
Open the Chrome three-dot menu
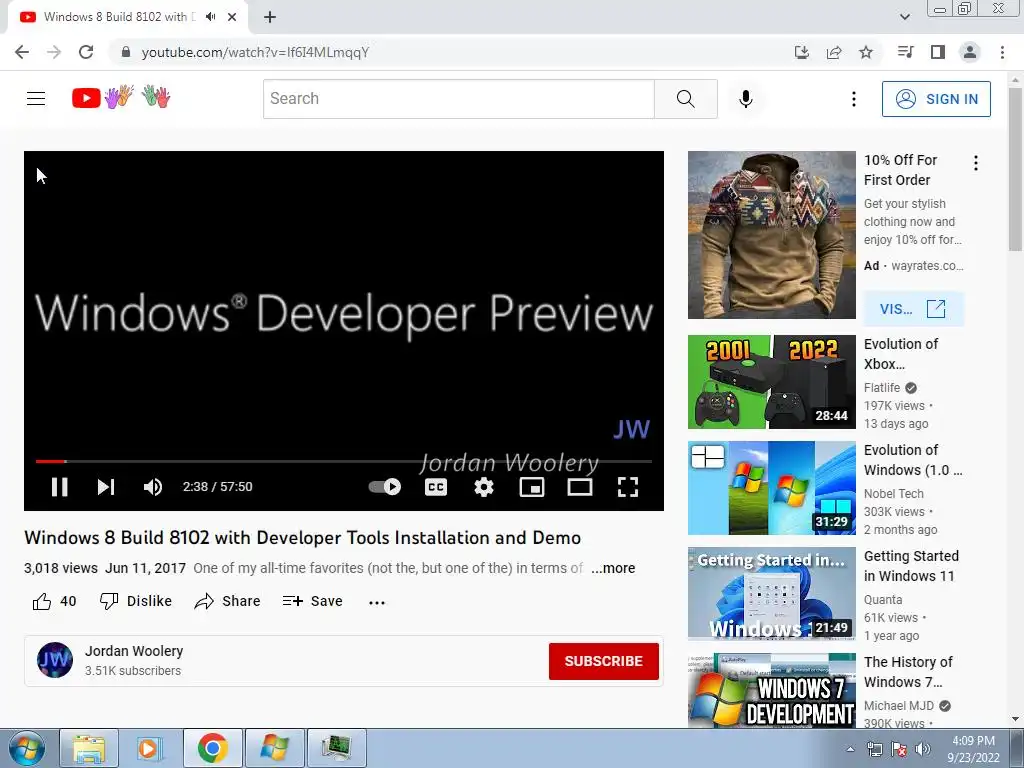(x=1002, y=52)
